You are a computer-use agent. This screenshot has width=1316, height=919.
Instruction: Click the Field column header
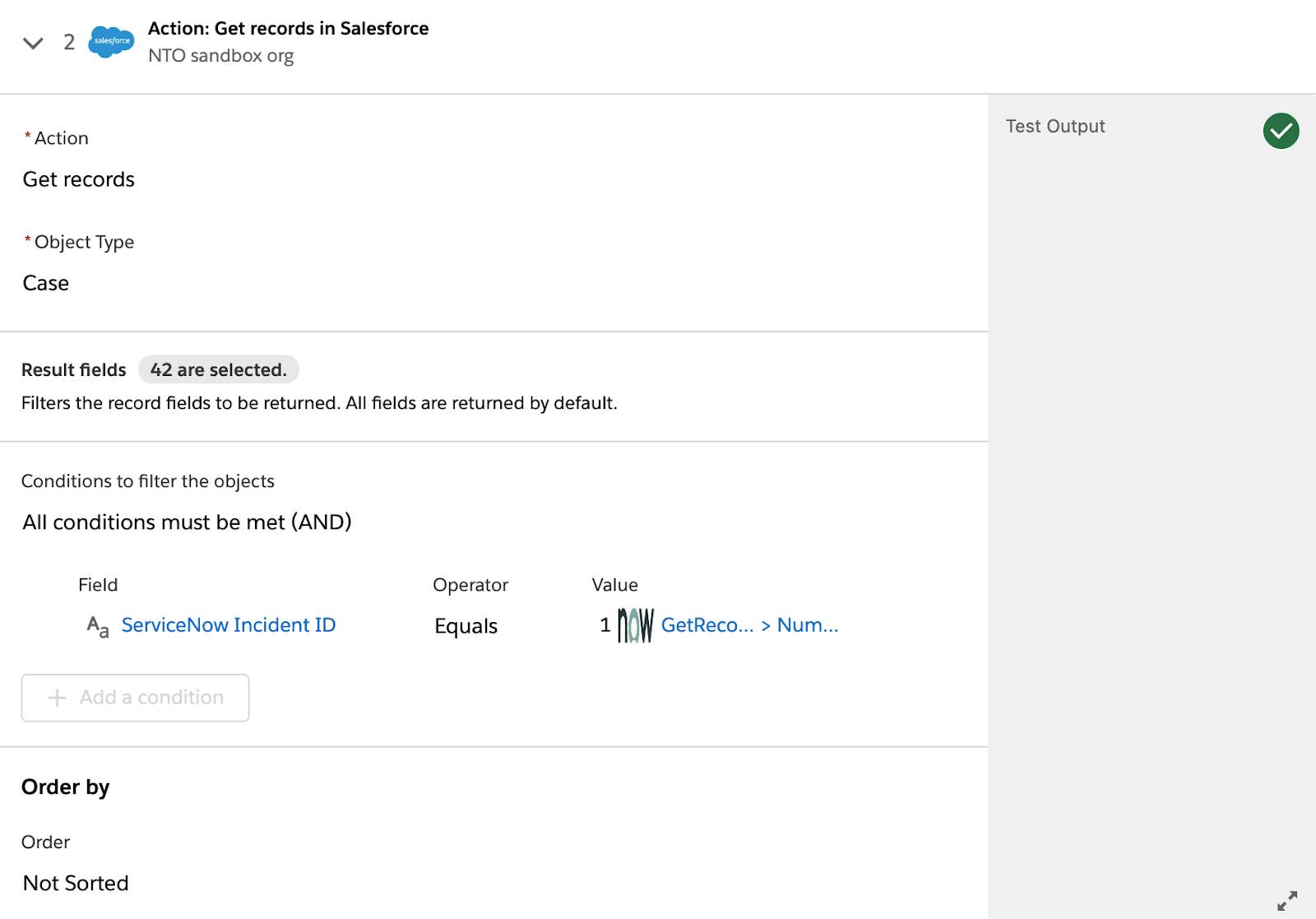[98, 585]
